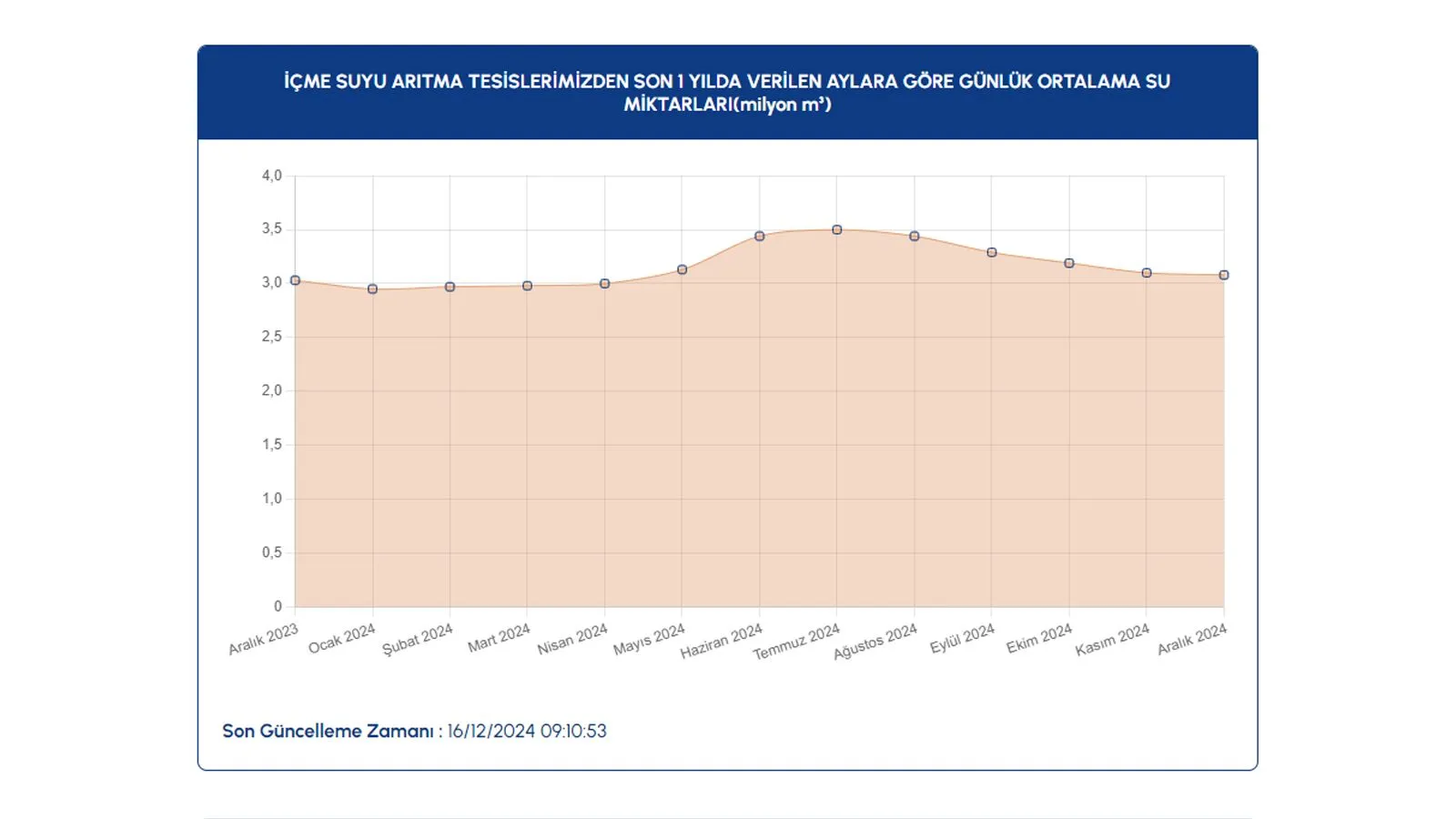The height and width of the screenshot is (819, 1456).
Task: Click the 16/12/2024 09:10:53 timestamp
Action: (x=527, y=731)
